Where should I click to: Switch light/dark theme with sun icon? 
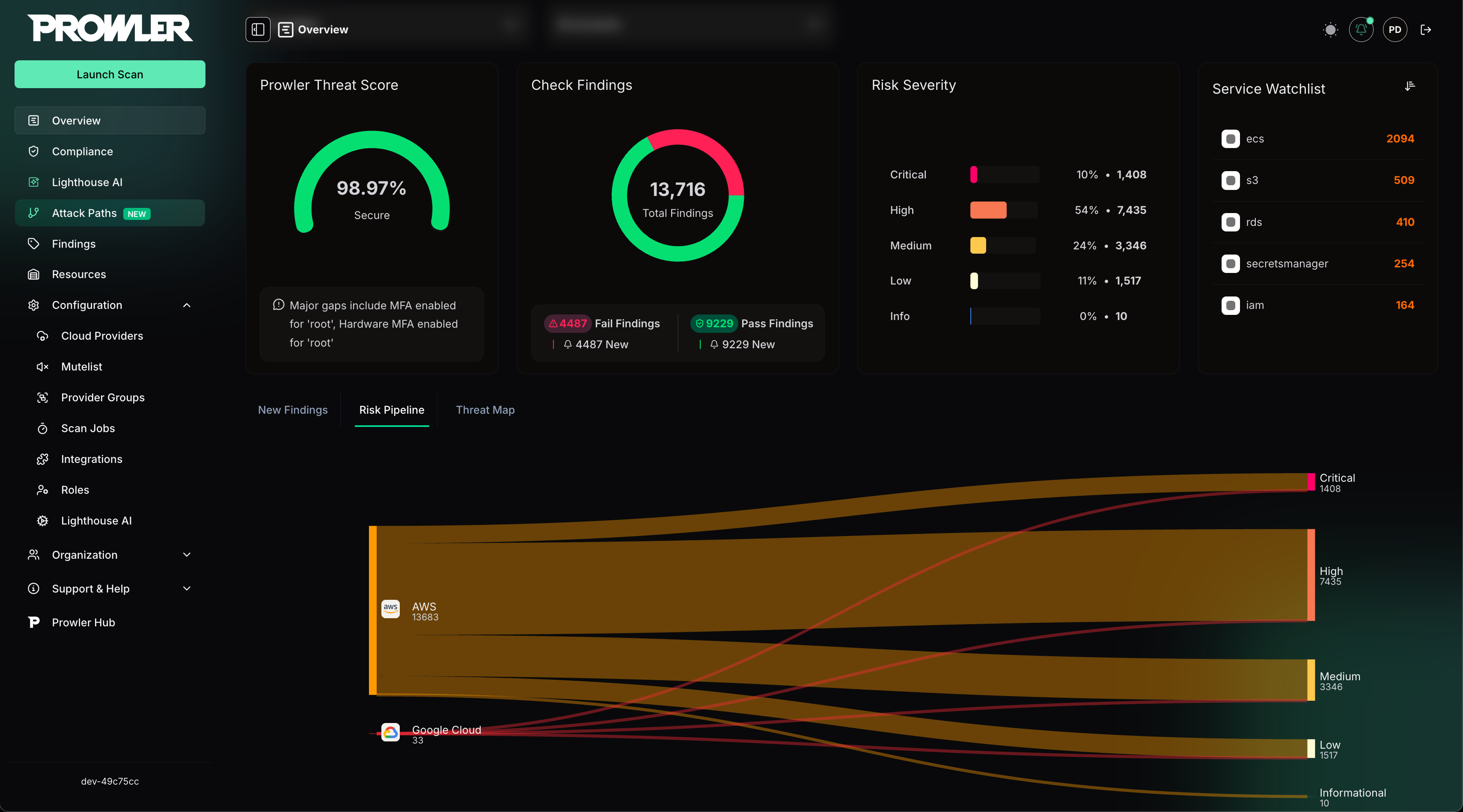[x=1330, y=30]
